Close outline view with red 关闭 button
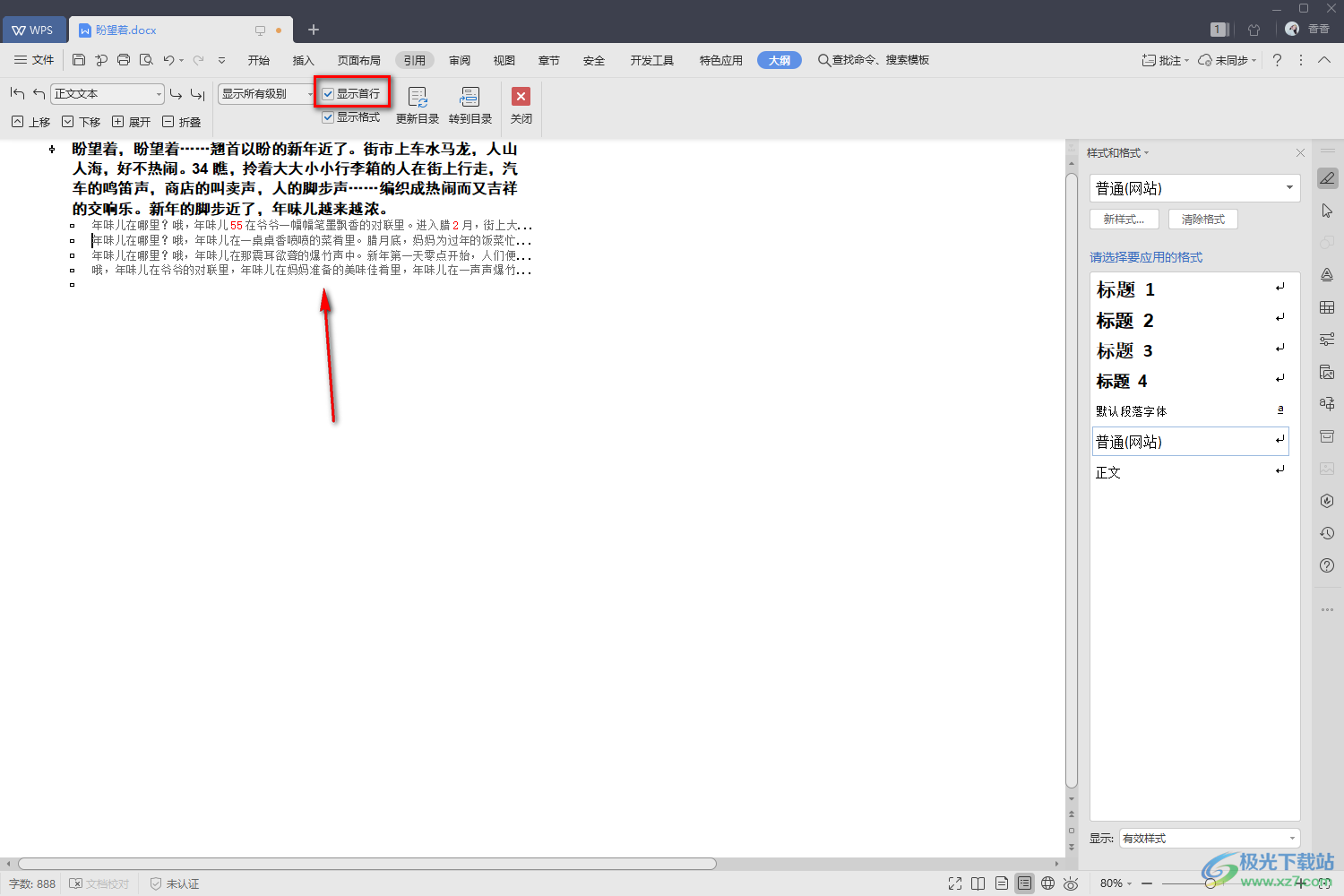Image resolution: width=1344 pixels, height=896 pixels. pos(521,105)
